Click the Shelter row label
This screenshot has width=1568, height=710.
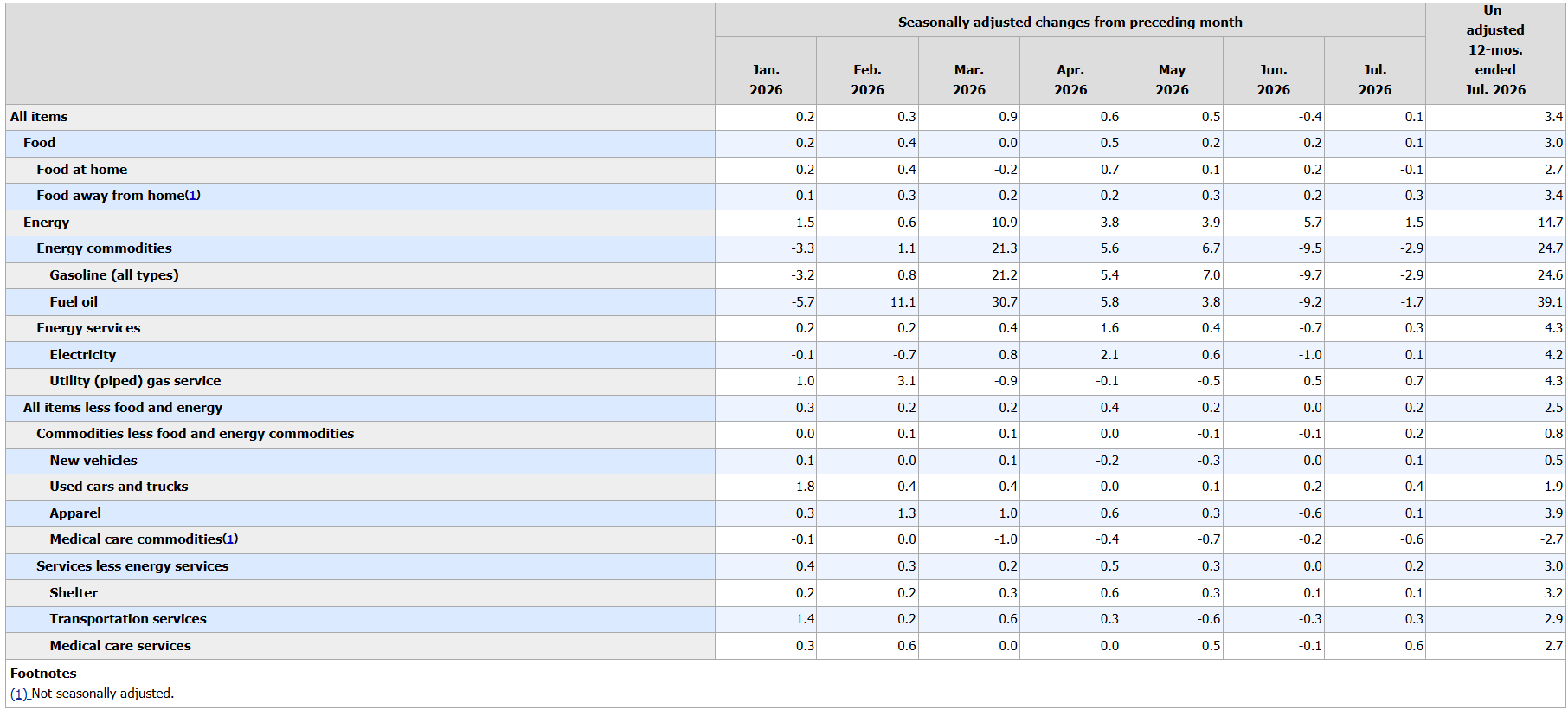[x=74, y=593]
